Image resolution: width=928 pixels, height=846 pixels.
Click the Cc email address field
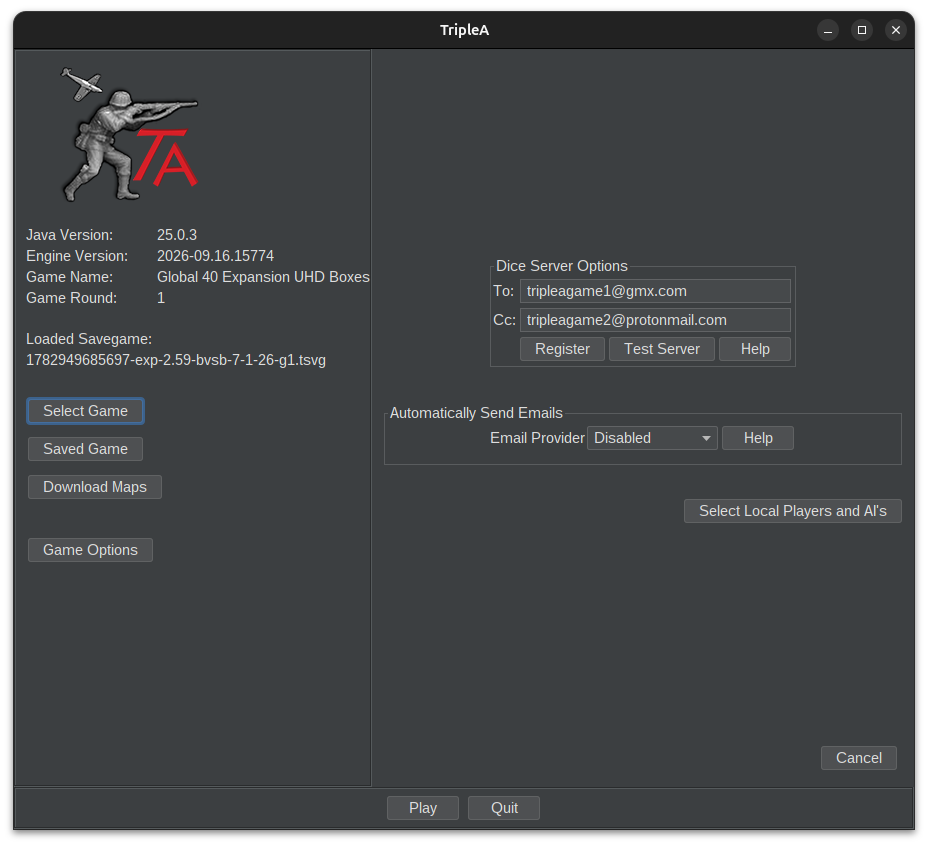(x=655, y=320)
